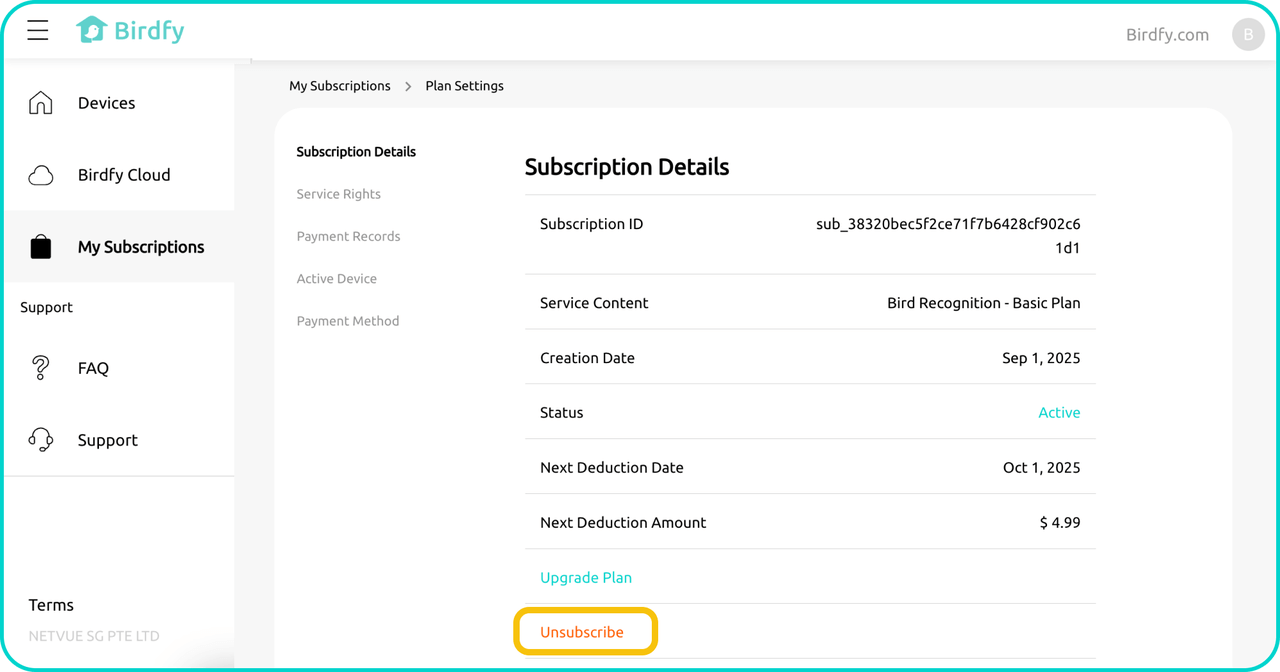Click the My Subscriptions bag icon
This screenshot has height=672, width=1280.
[40, 247]
